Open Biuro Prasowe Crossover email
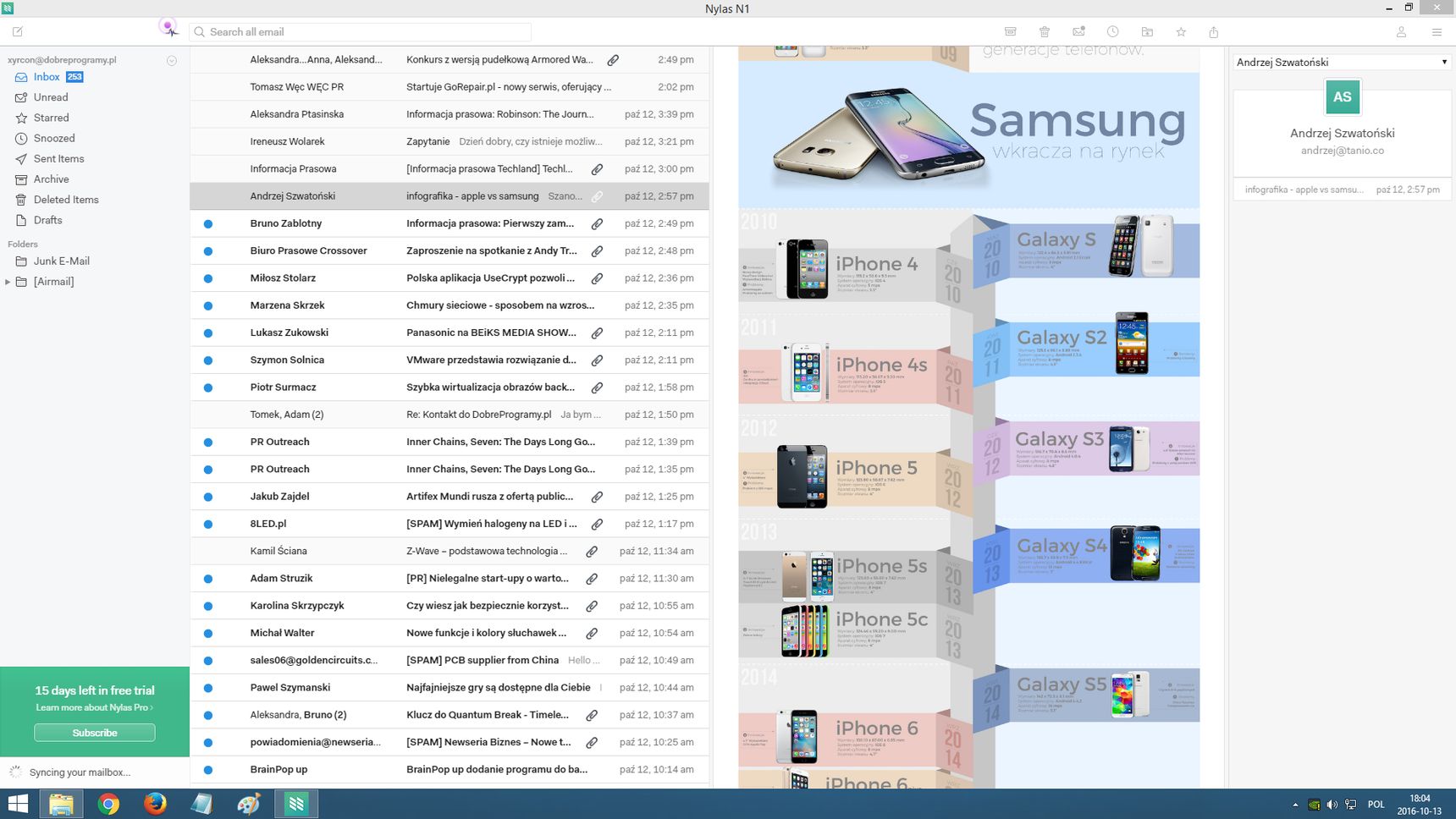Screen dimensions: 1456x819 click(449, 251)
